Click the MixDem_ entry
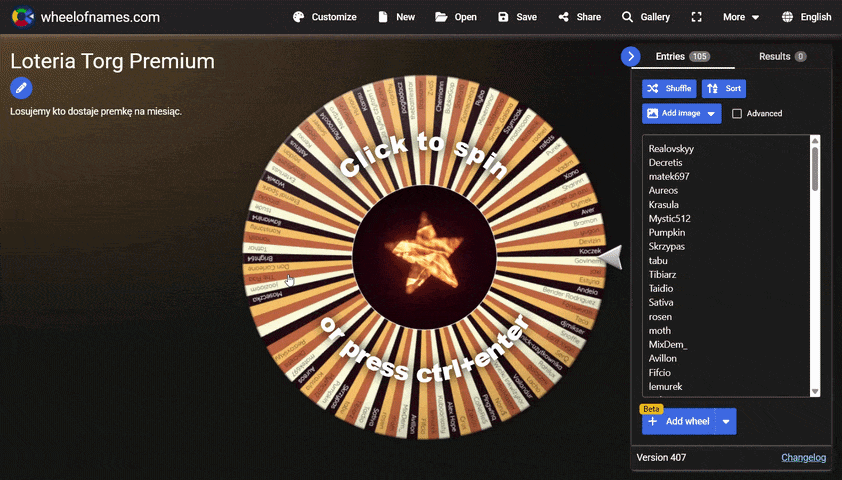The height and width of the screenshot is (480, 842). pos(667,345)
